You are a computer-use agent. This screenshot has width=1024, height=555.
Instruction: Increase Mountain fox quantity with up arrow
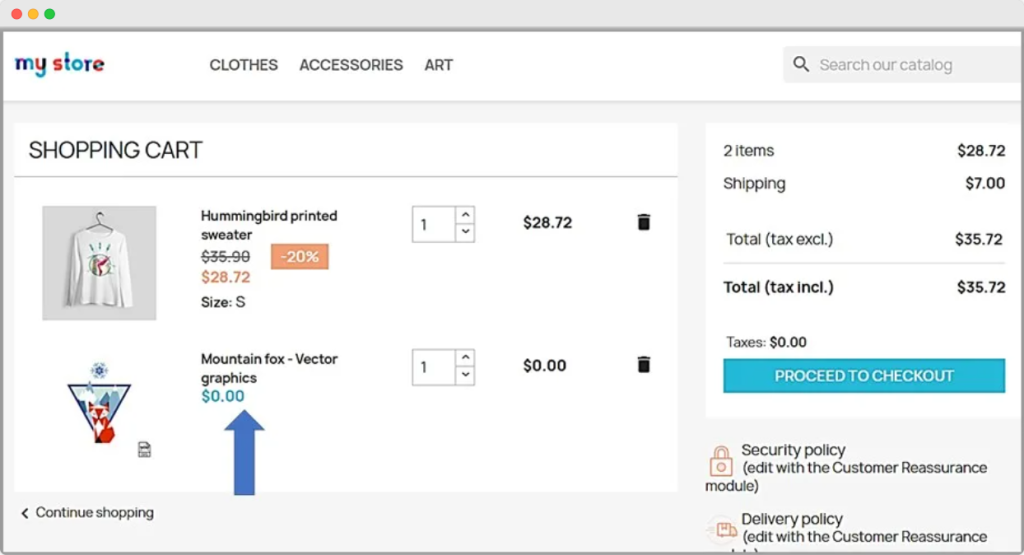click(x=465, y=358)
